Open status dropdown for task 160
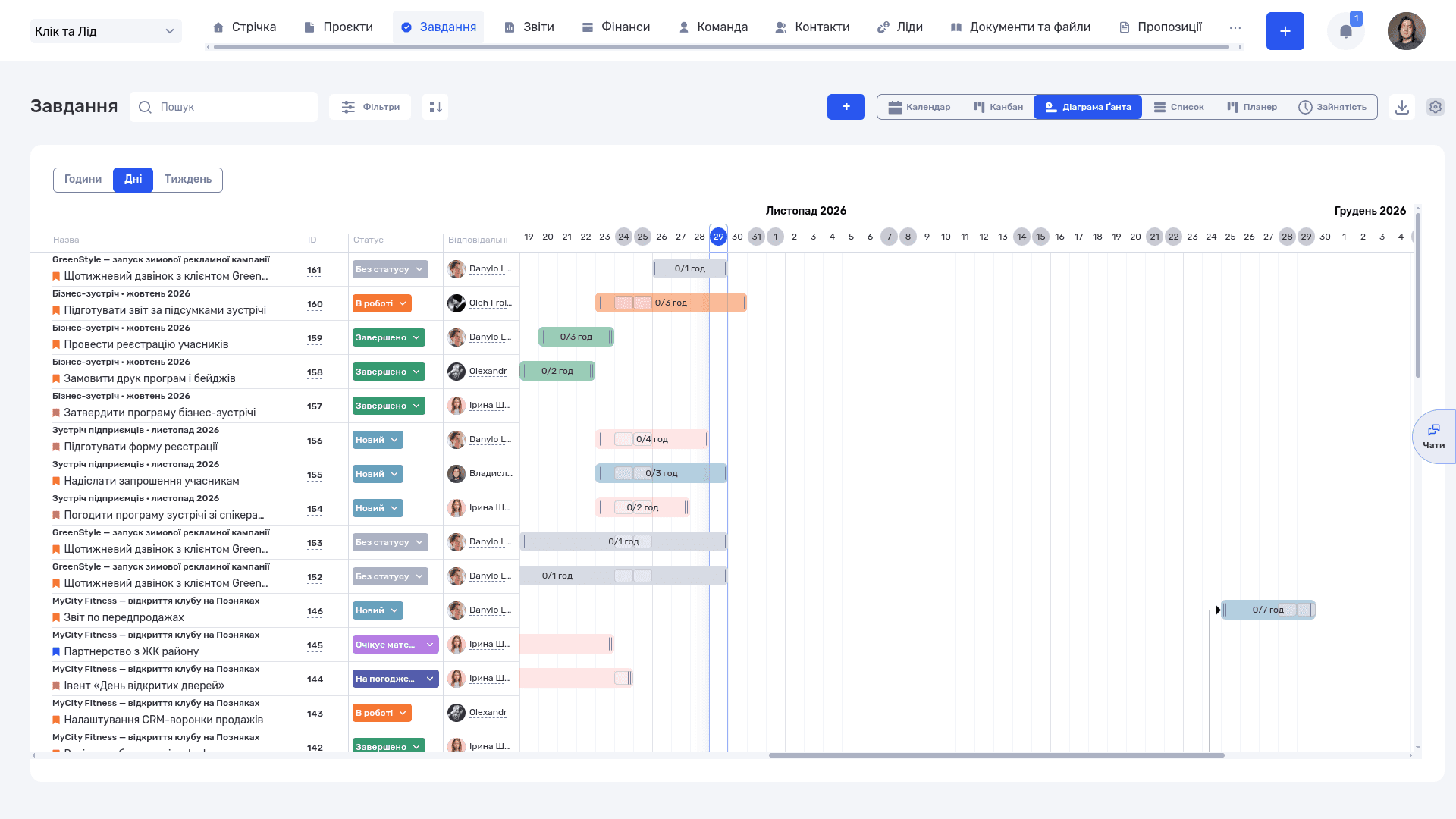Screen dimensions: 1456x819 [382, 303]
